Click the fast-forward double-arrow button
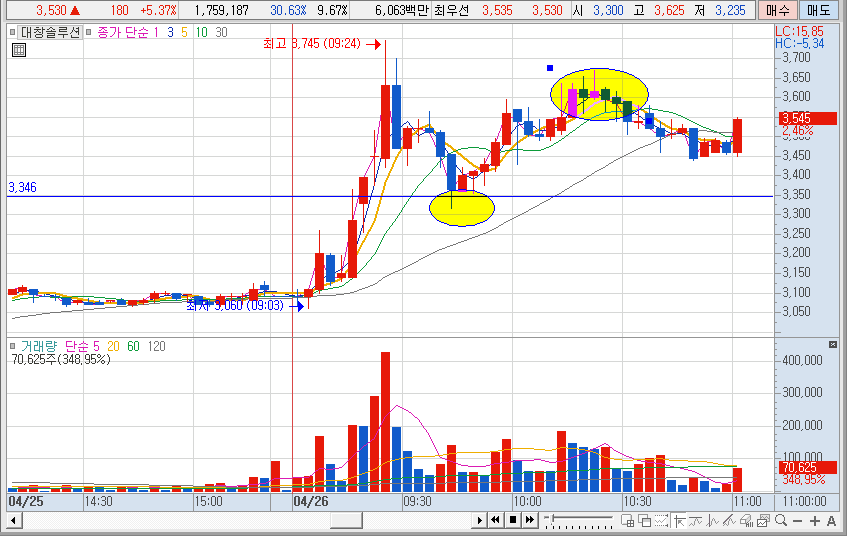847x536 pixels. [x=529, y=520]
